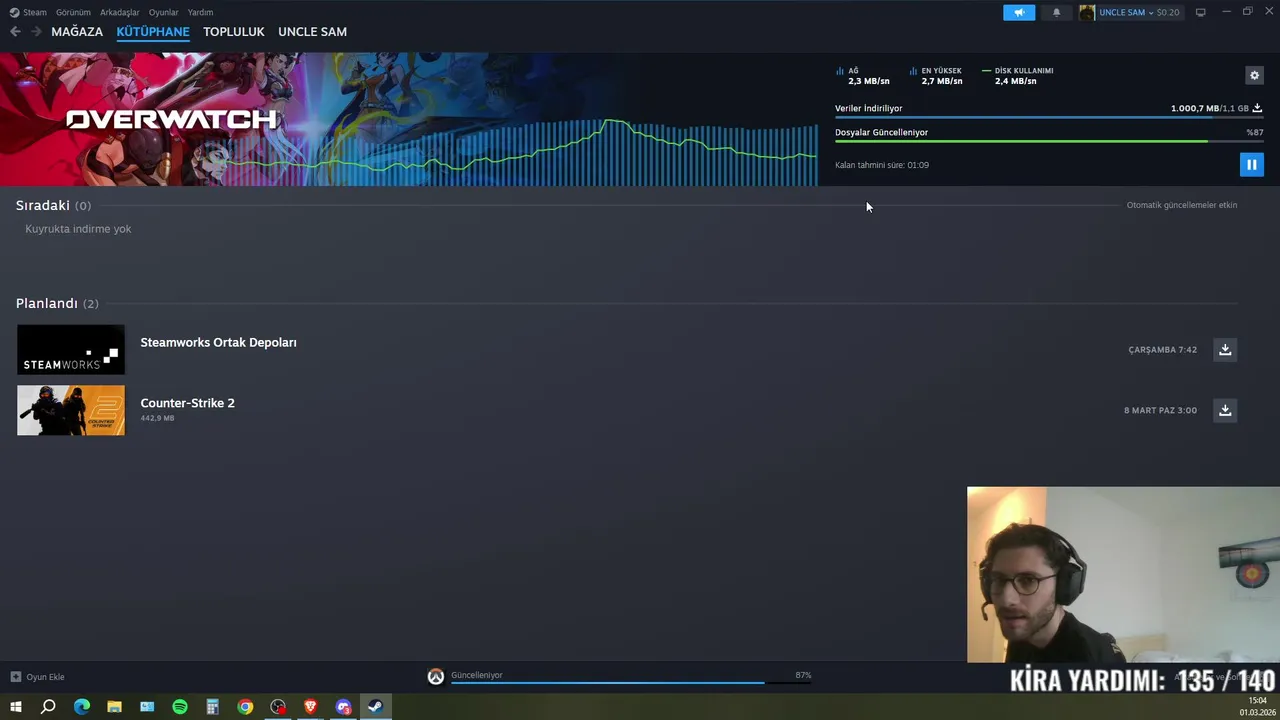Open the Yardım menu
The image size is (1280, 720).
pos(200,12)
